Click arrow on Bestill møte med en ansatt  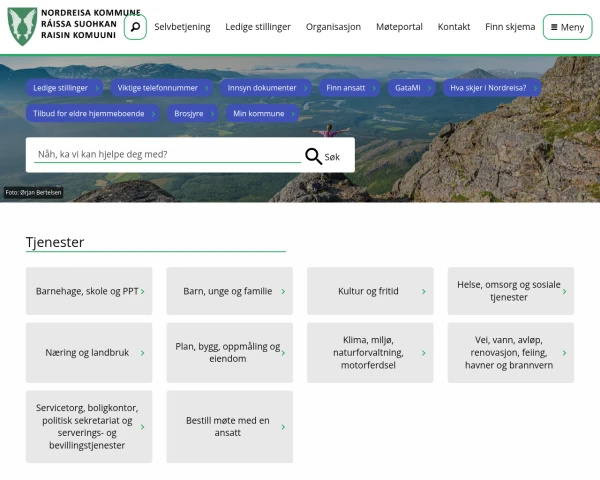pos(283,427)
